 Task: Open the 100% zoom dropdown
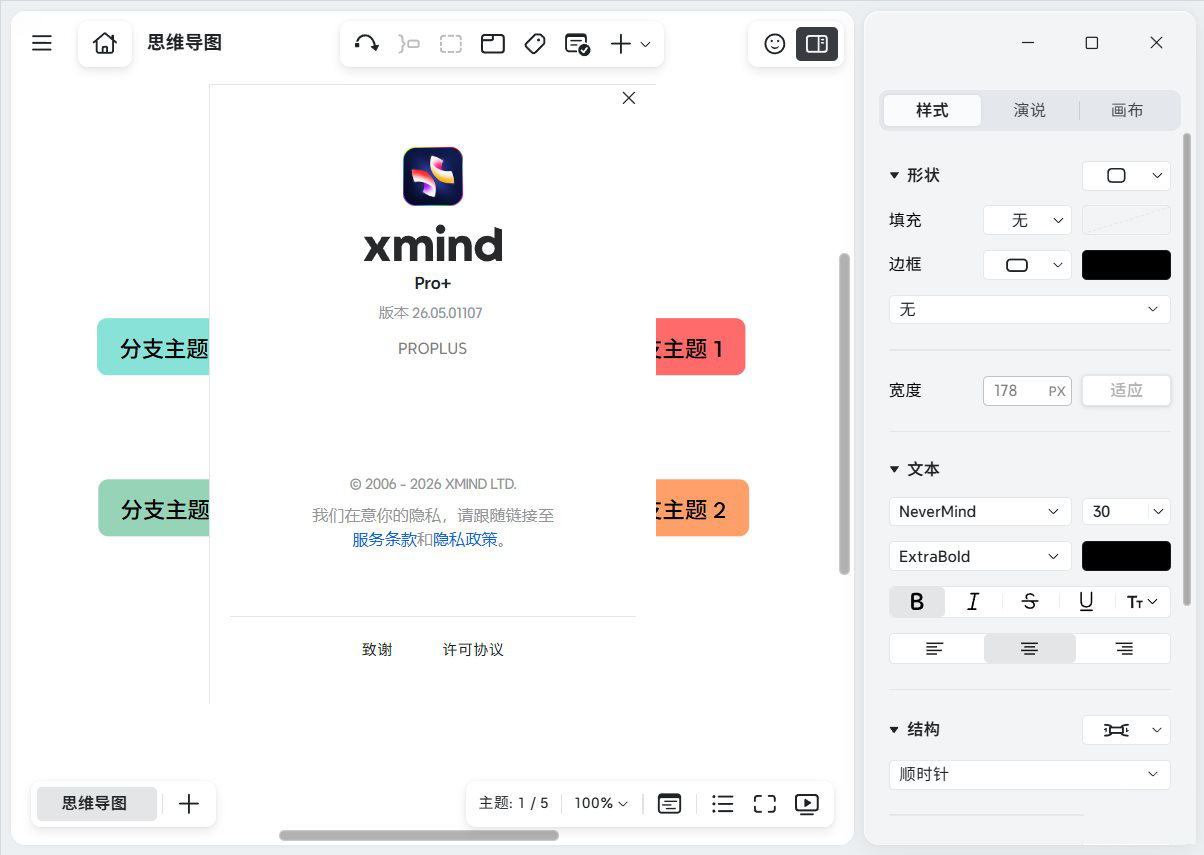tap(601, 803)
